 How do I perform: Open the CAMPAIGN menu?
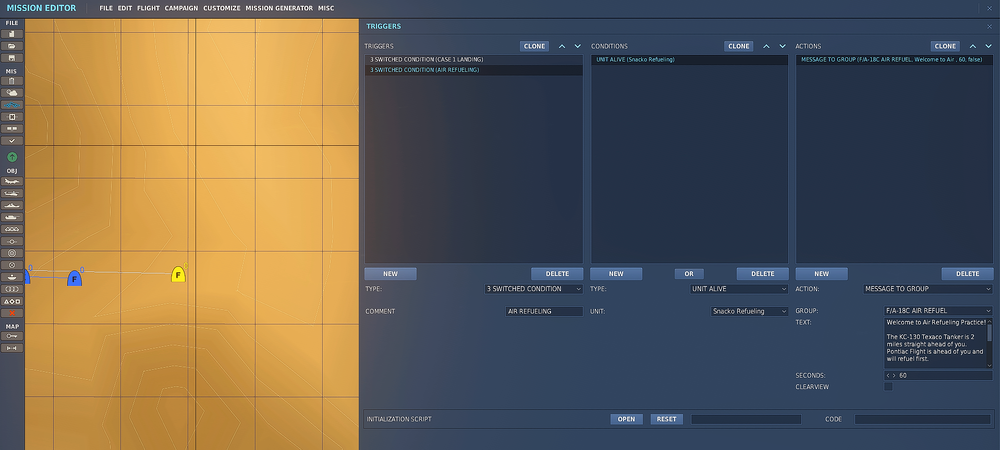pos(181,8)
